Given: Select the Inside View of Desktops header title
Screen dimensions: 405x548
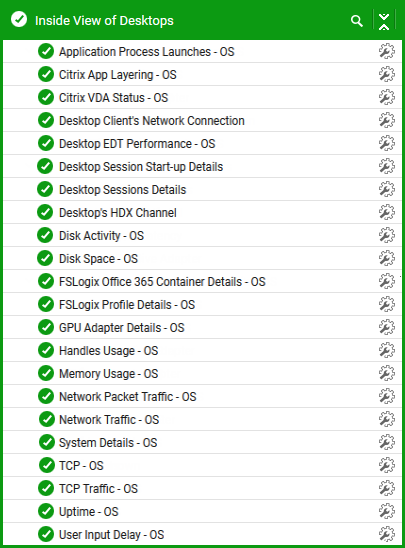Looking at the screenshot, I should 104,21.
